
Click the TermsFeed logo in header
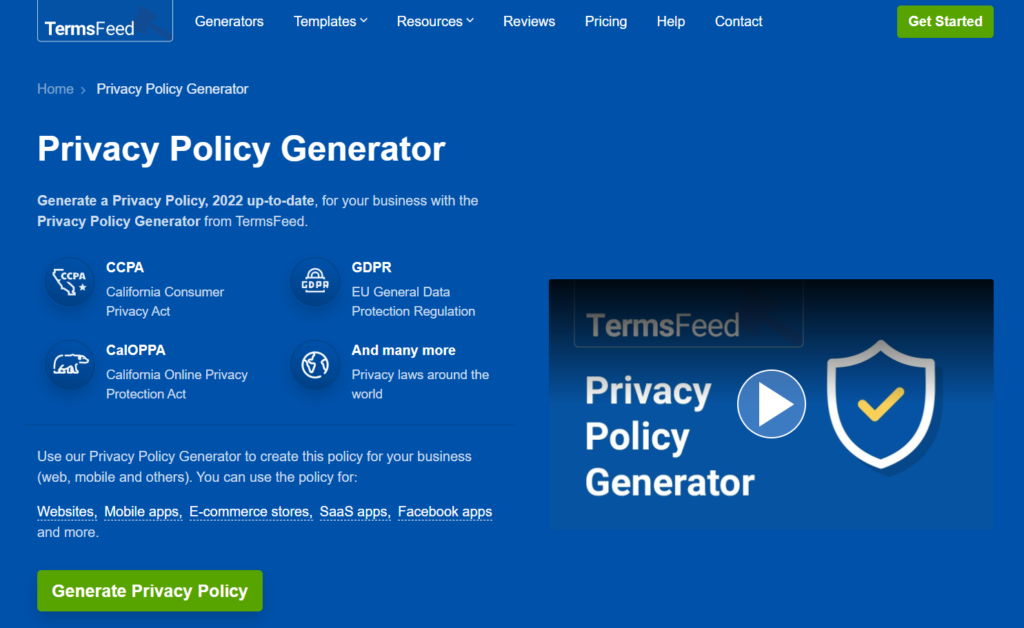[104, 21]
